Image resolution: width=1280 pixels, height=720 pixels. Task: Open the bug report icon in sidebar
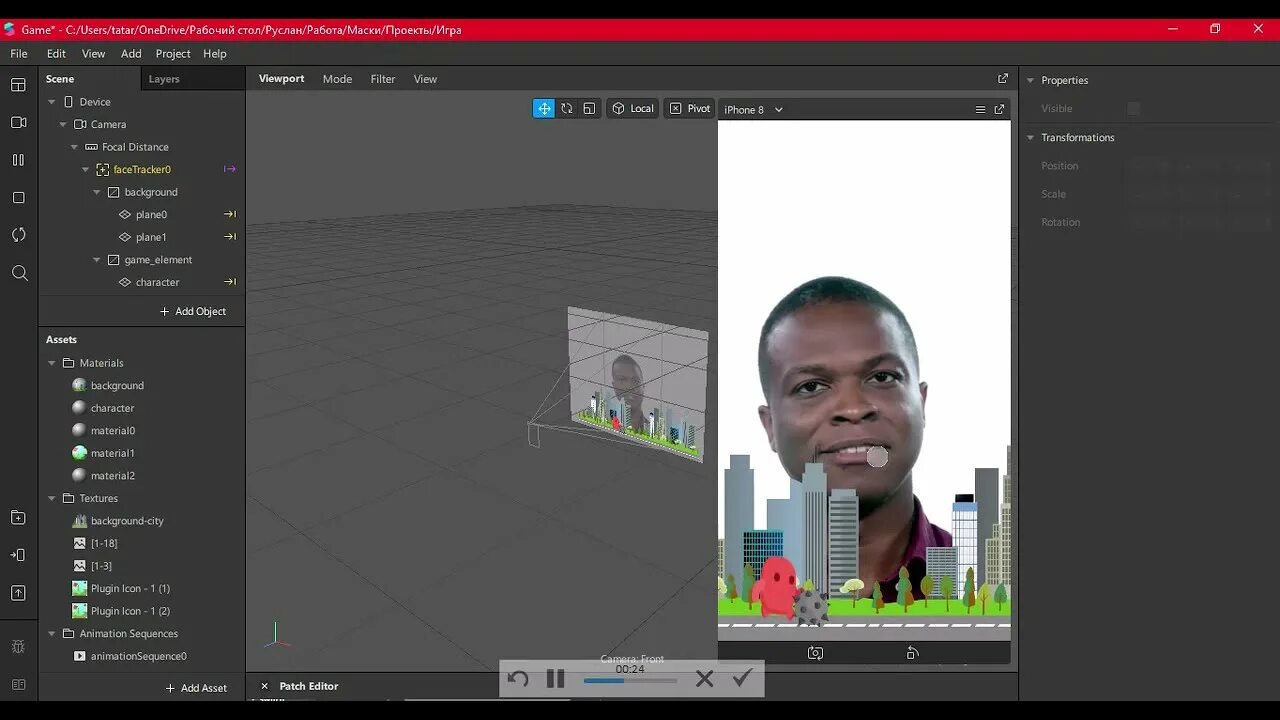pyautogui.click(x=18, y=647)
